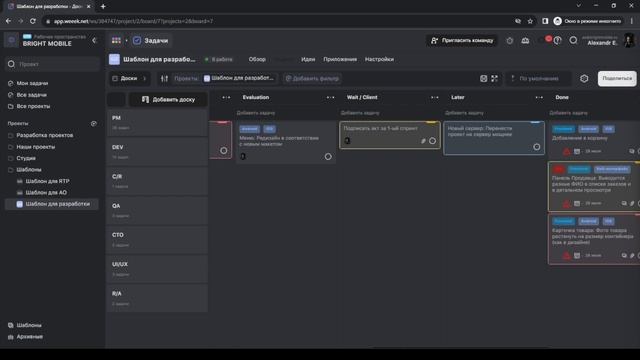The image size is (640, 360).
Task: Click the Поделиться button
Action: [x=617, y=78]
